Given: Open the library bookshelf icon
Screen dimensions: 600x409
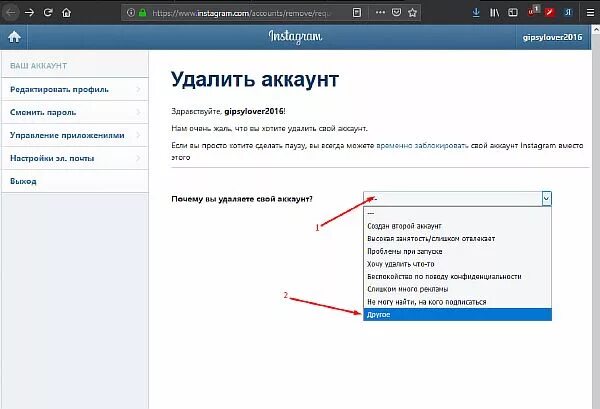Looking at the screenshot, I should point(494,13).
